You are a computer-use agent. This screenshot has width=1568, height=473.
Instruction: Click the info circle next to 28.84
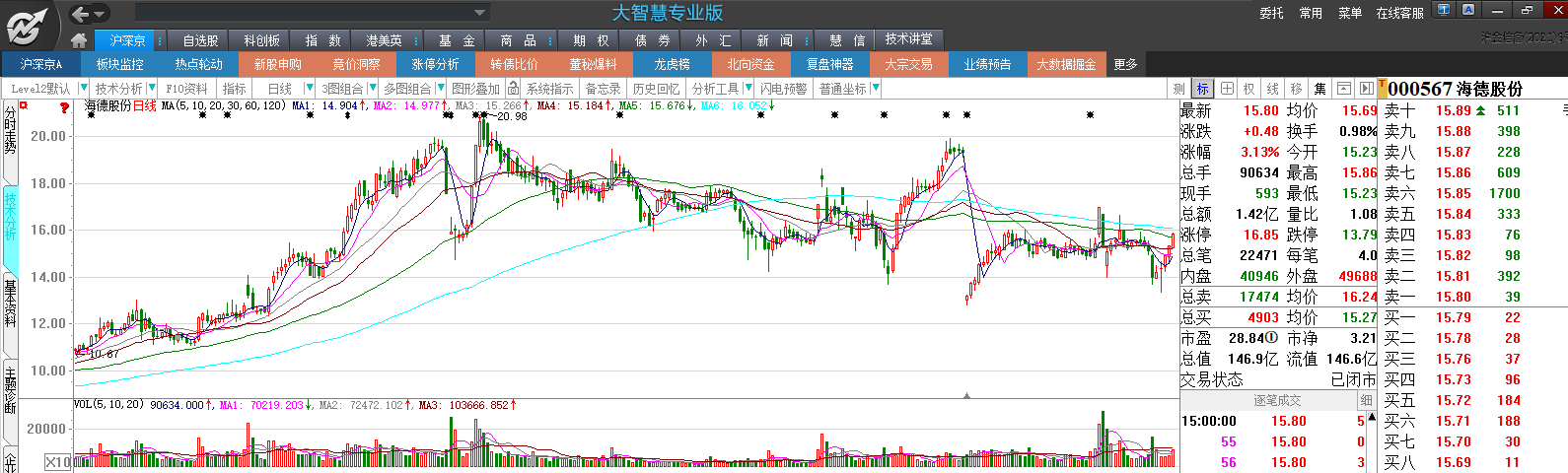[x=1272, y=338]
